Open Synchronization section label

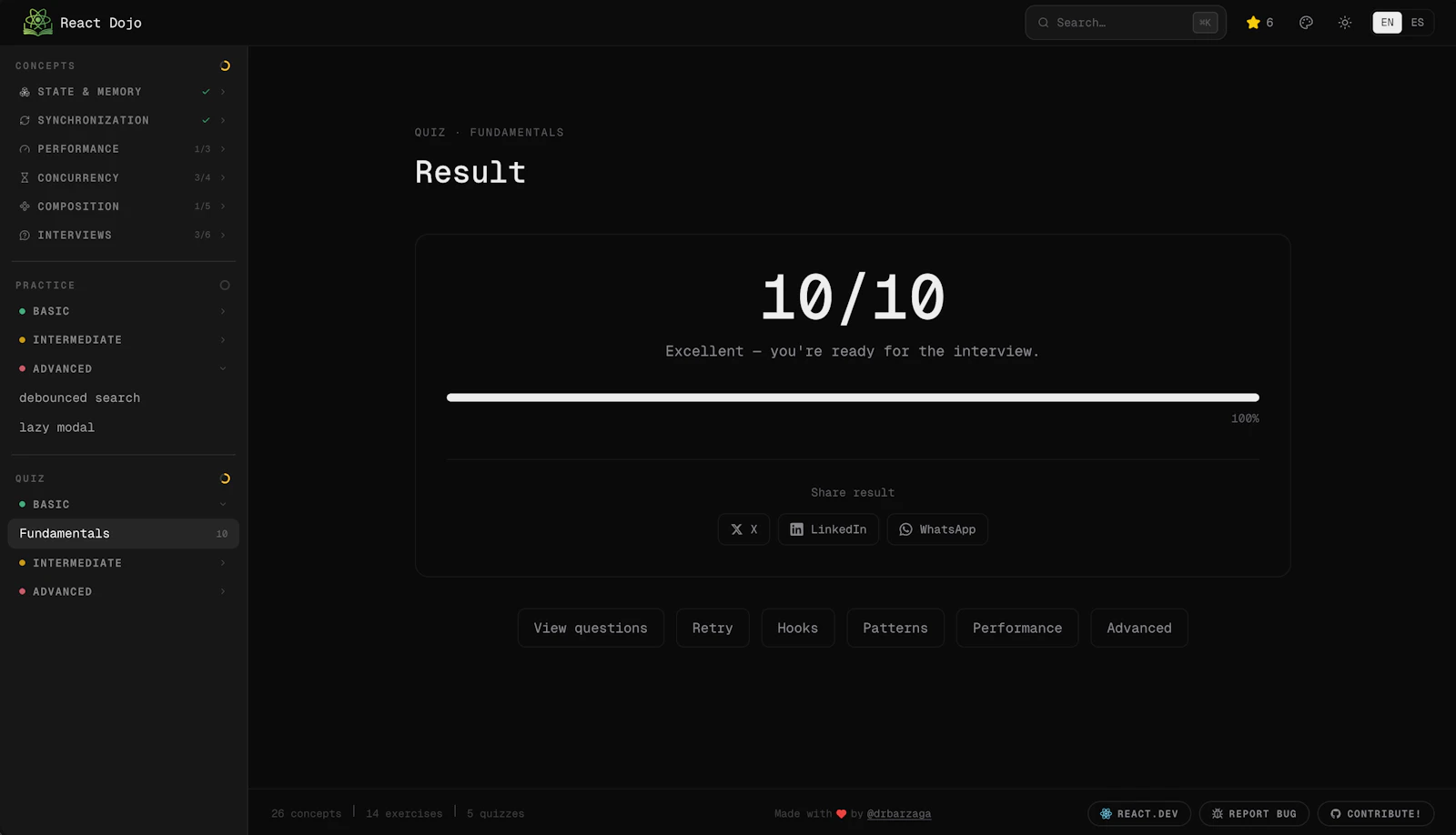click(93, 120)
